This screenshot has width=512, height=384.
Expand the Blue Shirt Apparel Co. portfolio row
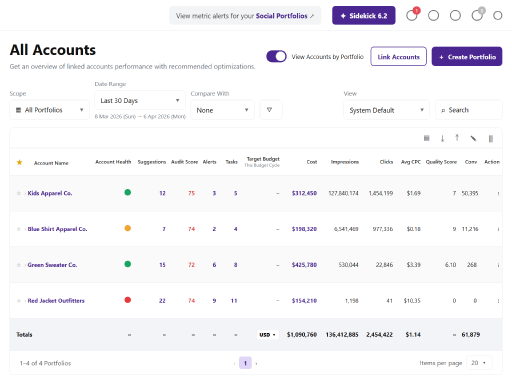pos(25,229)
